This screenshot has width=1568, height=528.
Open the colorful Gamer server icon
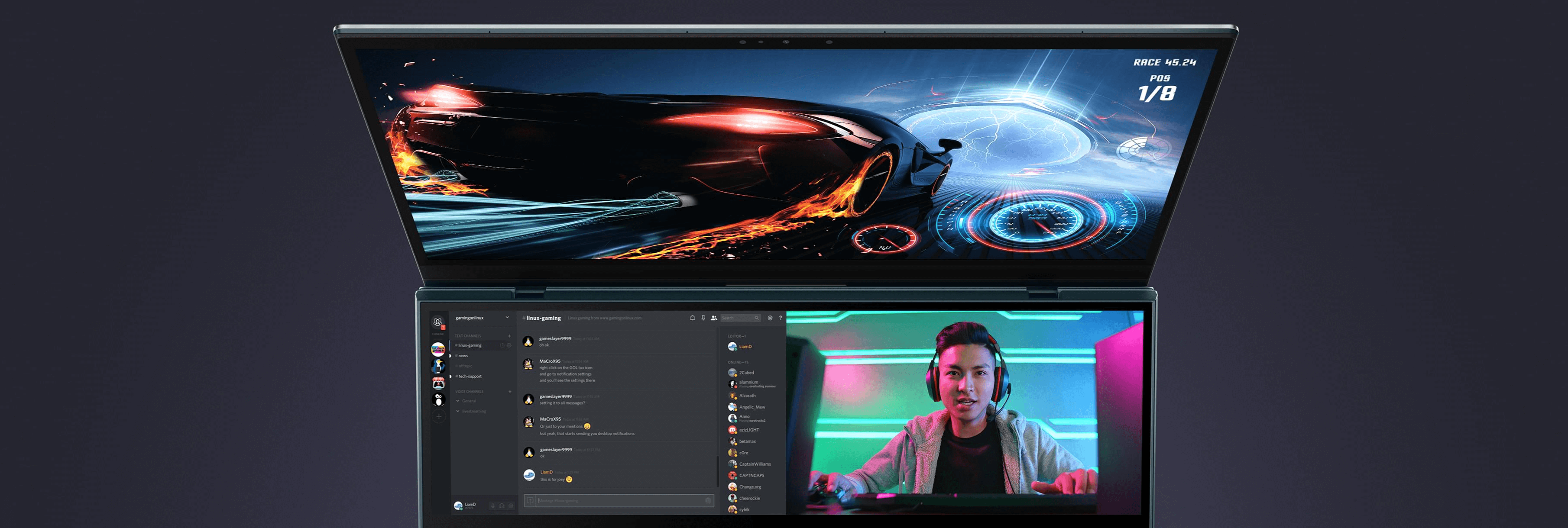[x=438, y=350]
